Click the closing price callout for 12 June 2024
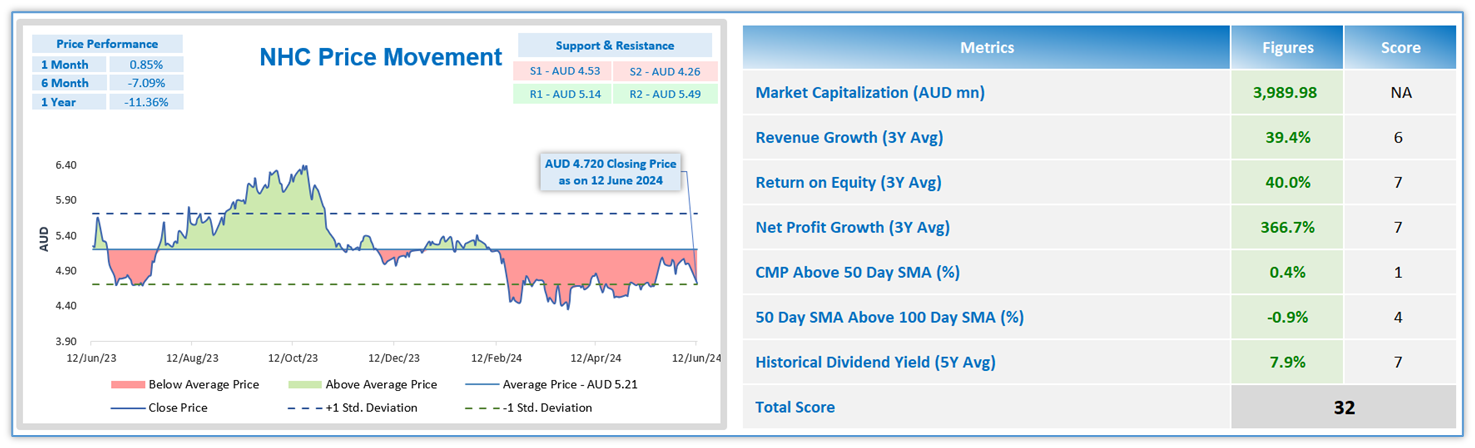 610,171
